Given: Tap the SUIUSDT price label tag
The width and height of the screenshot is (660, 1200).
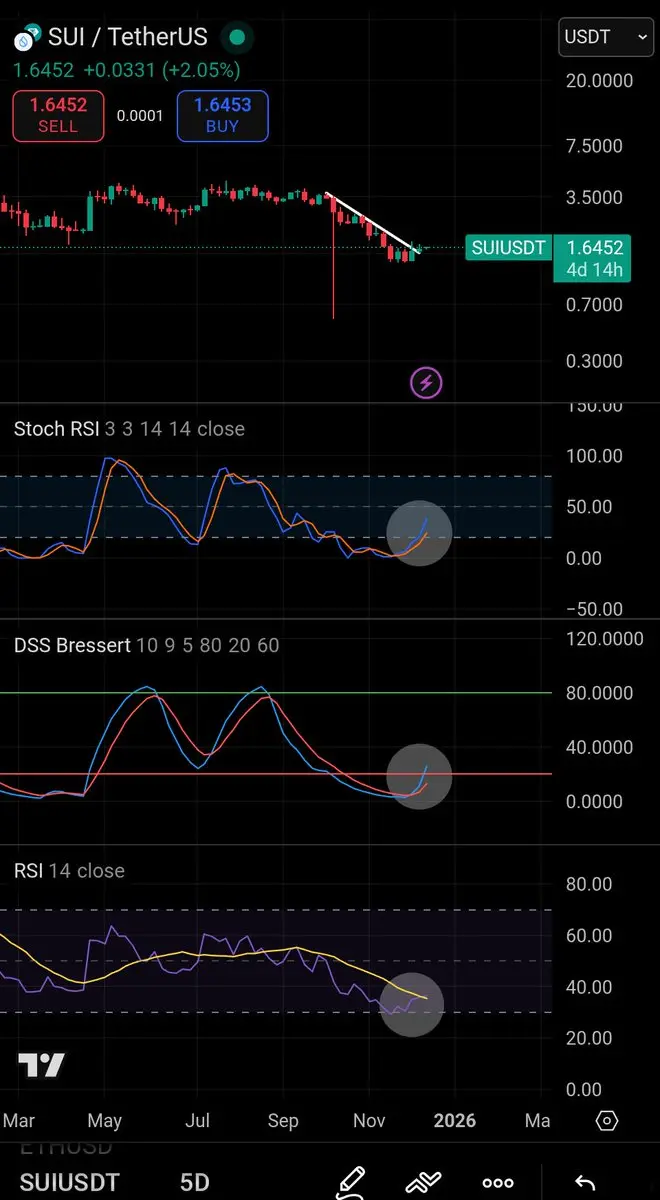Looking at the screenshot, I should (x=508, y=248).
